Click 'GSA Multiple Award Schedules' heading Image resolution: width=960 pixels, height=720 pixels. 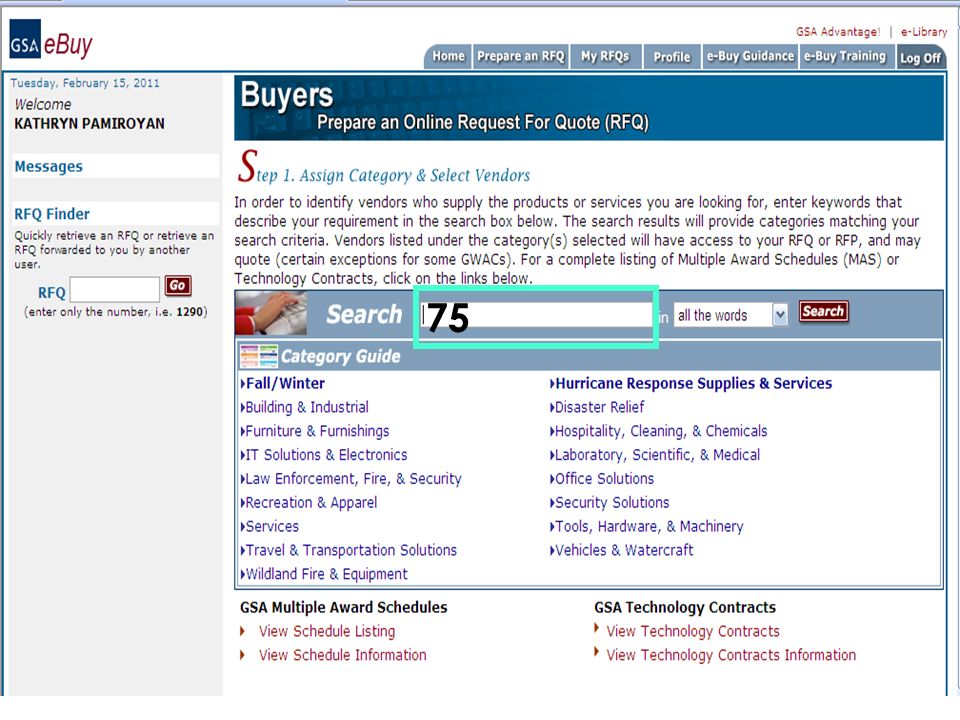[x=343, y=607]
